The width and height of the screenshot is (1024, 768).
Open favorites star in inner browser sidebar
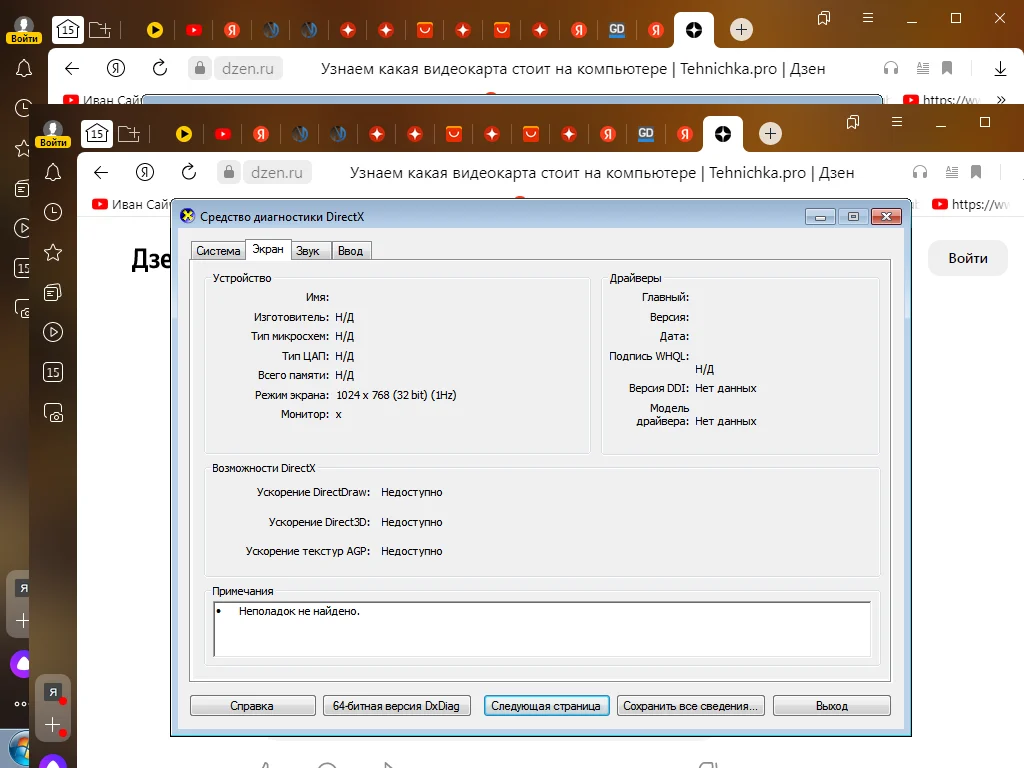(x=53, y=253)
